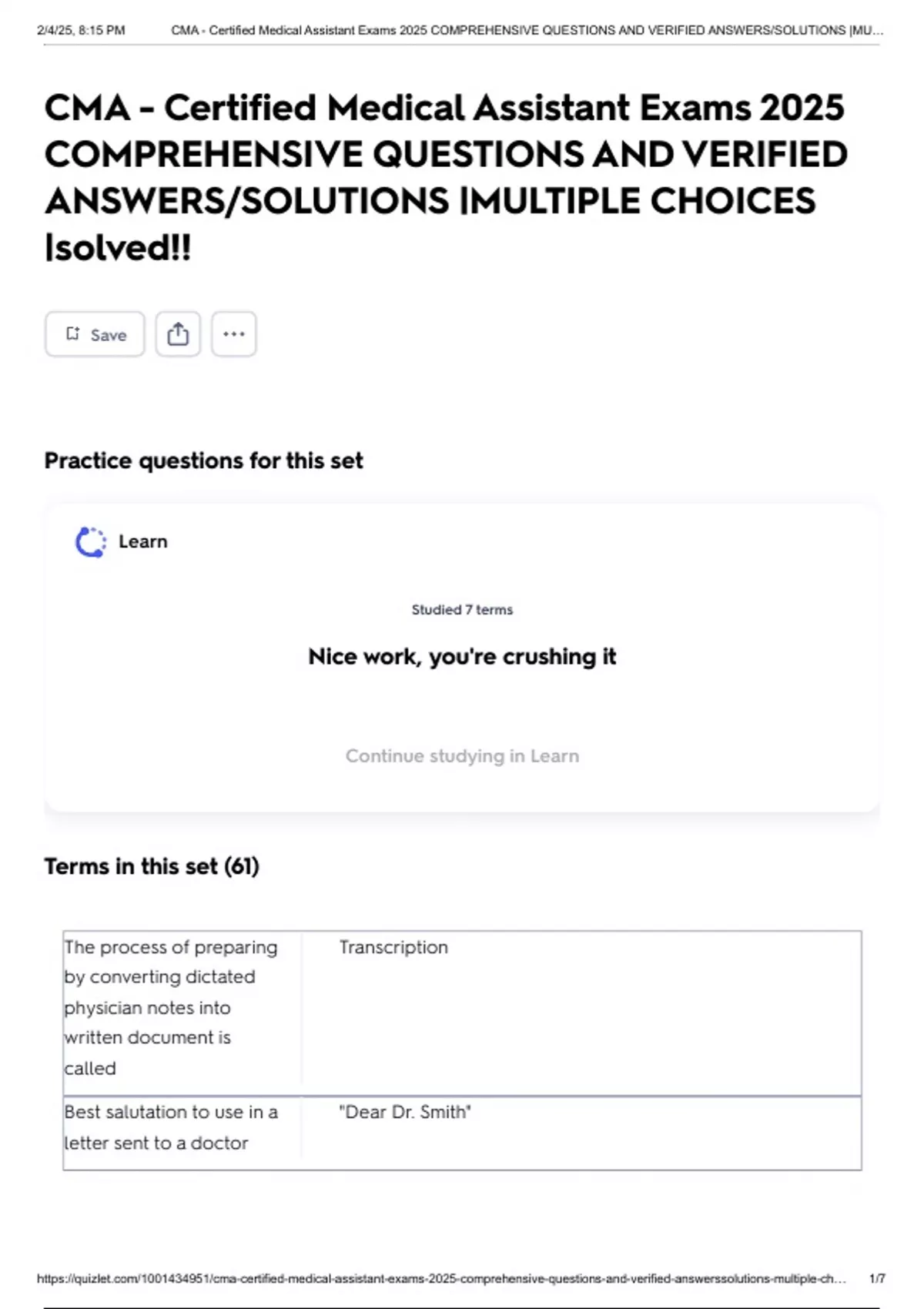Click the small page header title text
924x1309 pixels.
(x=527, y=31)
